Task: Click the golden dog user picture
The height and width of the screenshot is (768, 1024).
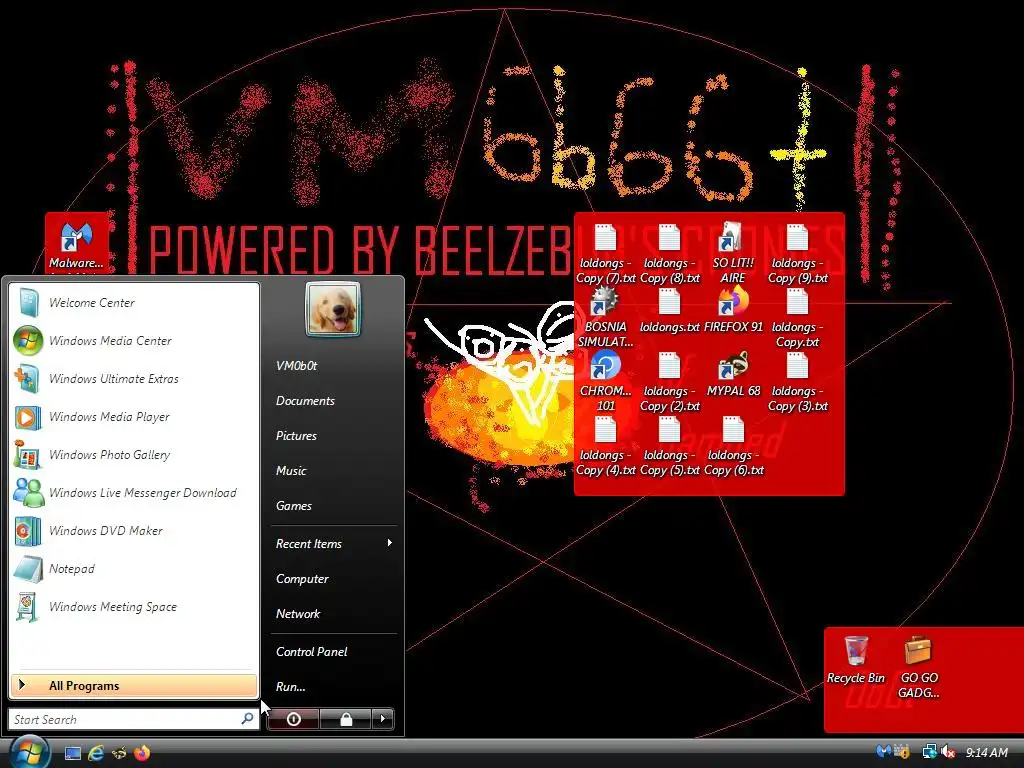Action: point(332,309)
